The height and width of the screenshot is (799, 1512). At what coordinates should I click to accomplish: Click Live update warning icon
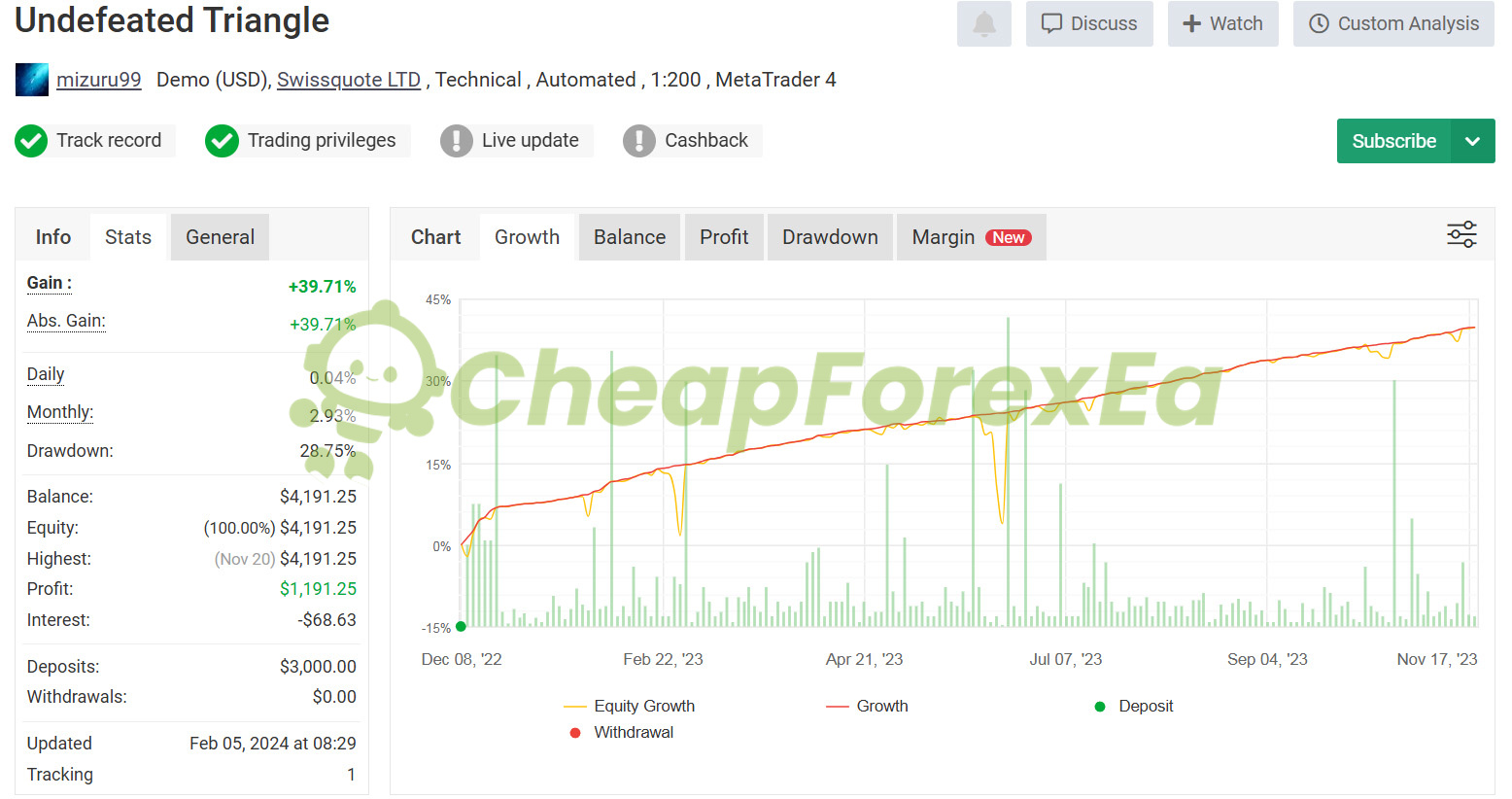coord(456,141)
